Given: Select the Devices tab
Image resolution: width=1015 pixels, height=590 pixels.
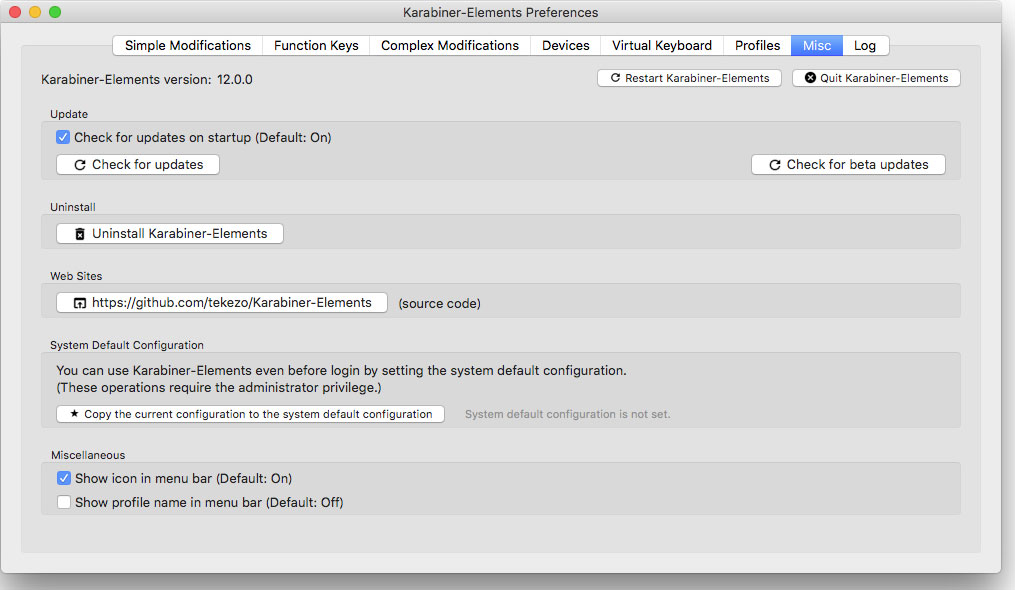Looking at the screenshot, I should pos(566,45).
